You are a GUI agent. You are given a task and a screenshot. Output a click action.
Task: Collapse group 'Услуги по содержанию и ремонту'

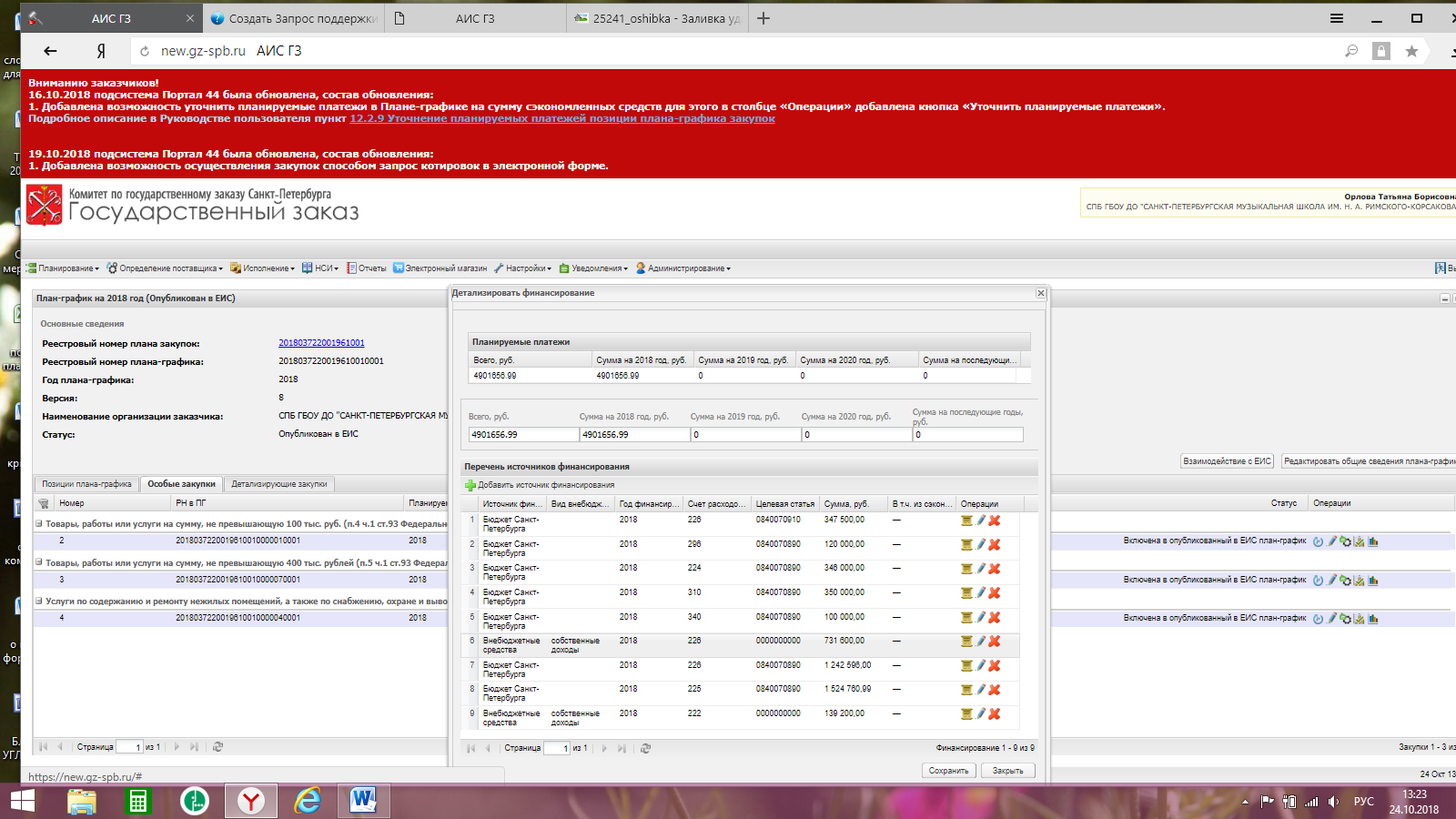coord(39,601)
